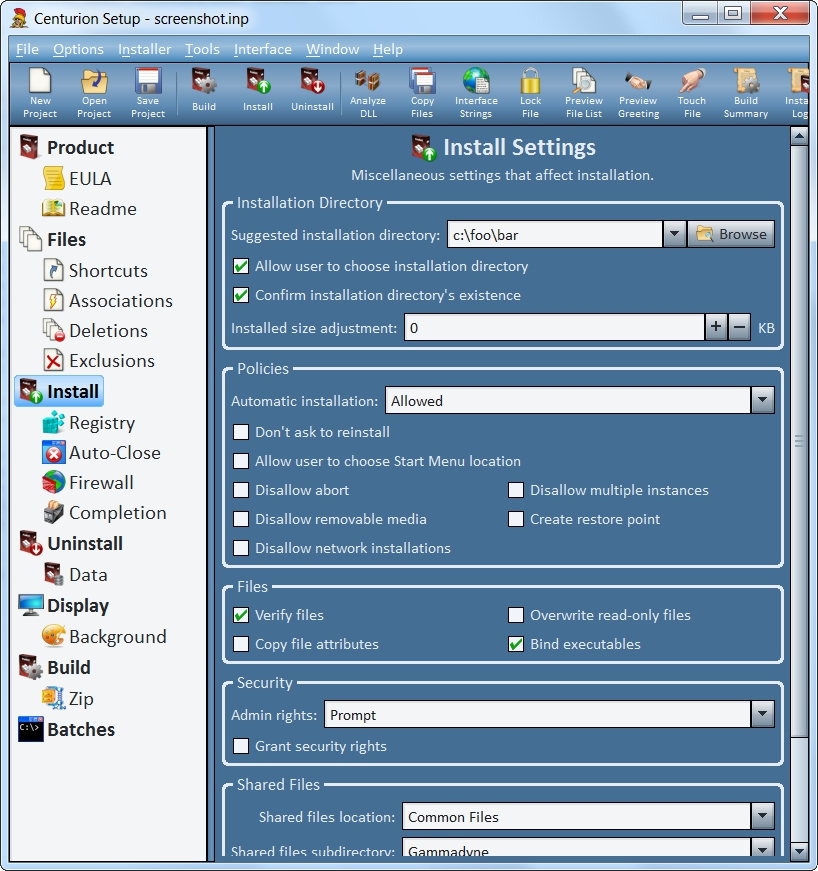Click the Touch File toolbar icon

(x=692, y=93)
